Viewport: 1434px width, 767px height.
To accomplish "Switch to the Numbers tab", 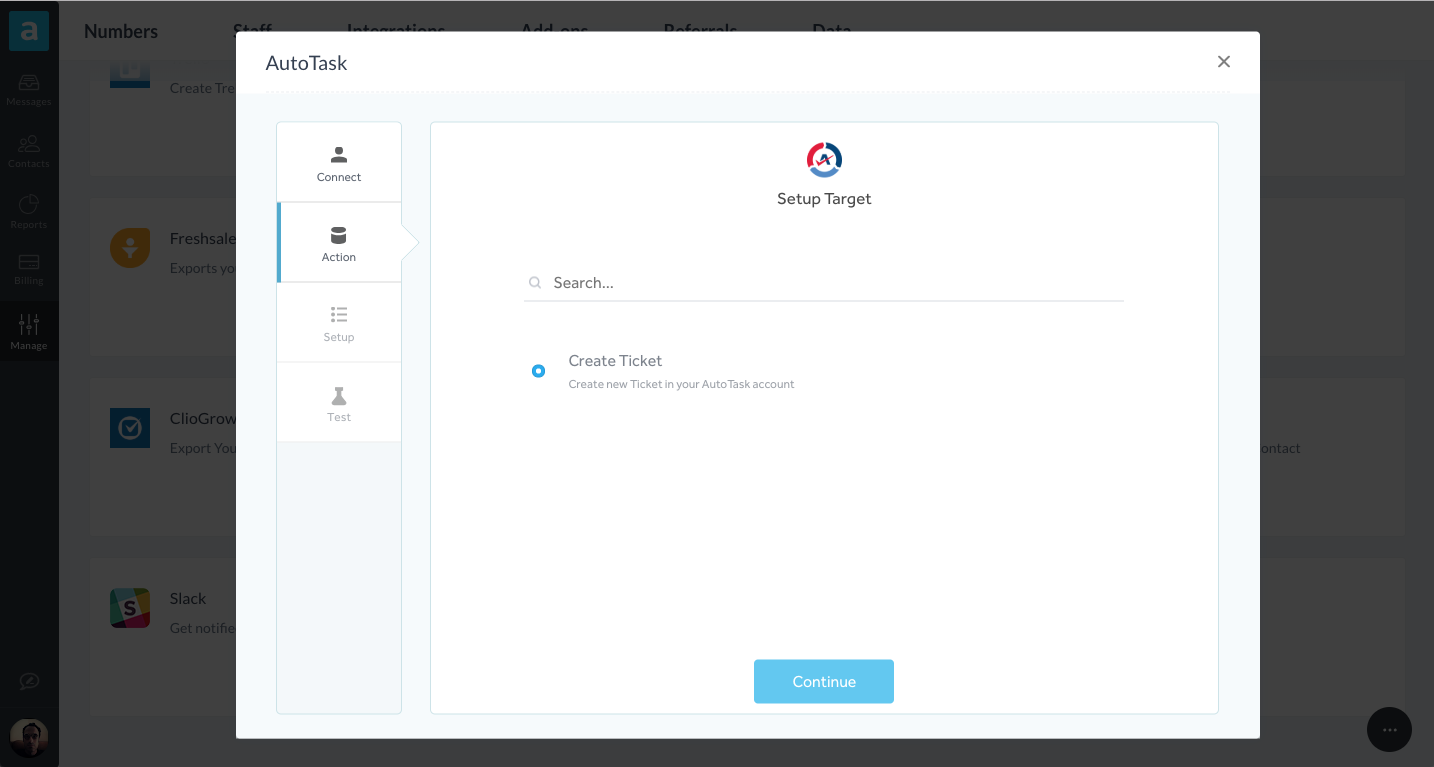I will (x=121, y=31).
